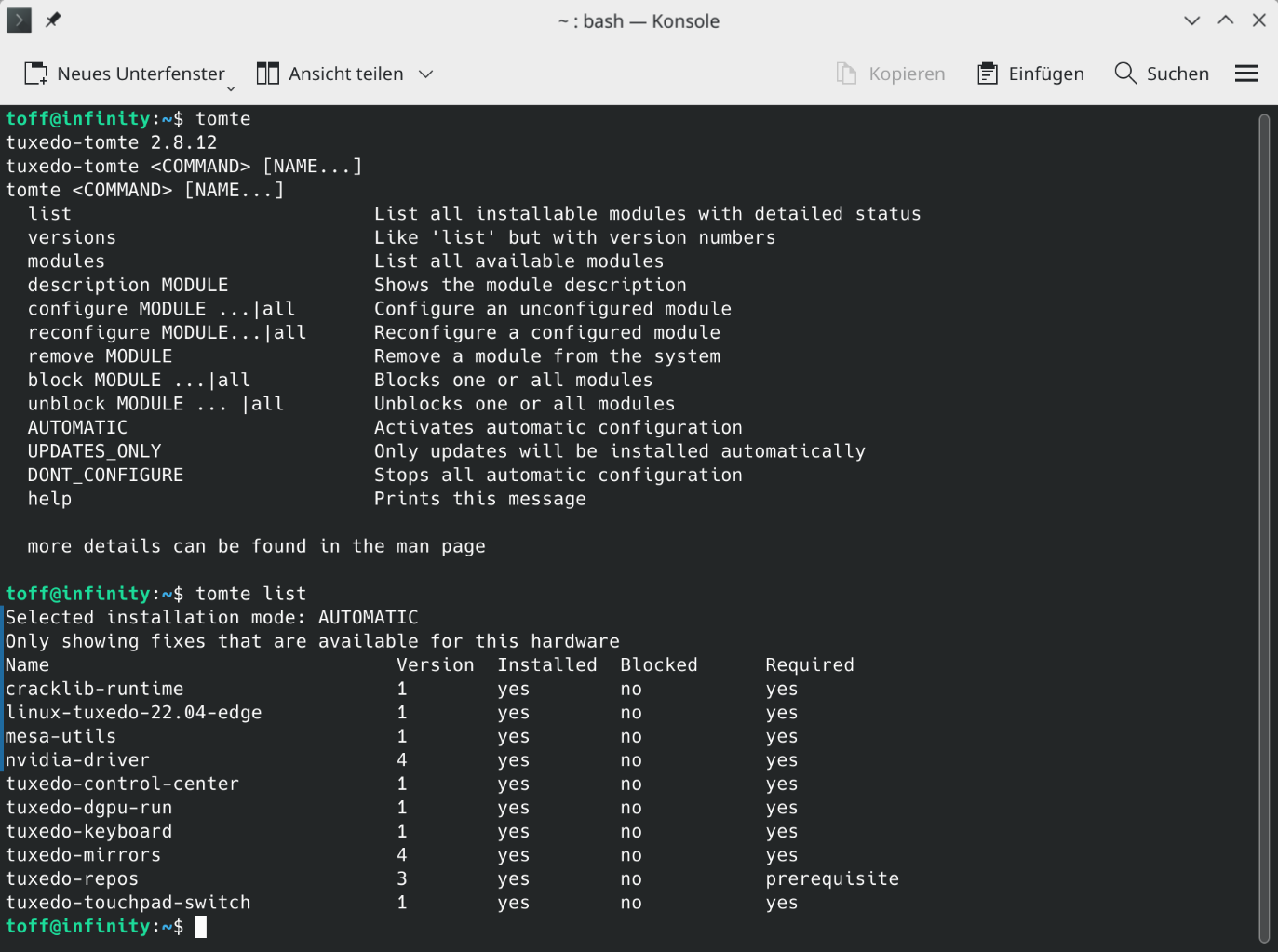Click the Kopieren copy icon
This screenshot has width=1278, height=952.
click(x=846, y=74)
